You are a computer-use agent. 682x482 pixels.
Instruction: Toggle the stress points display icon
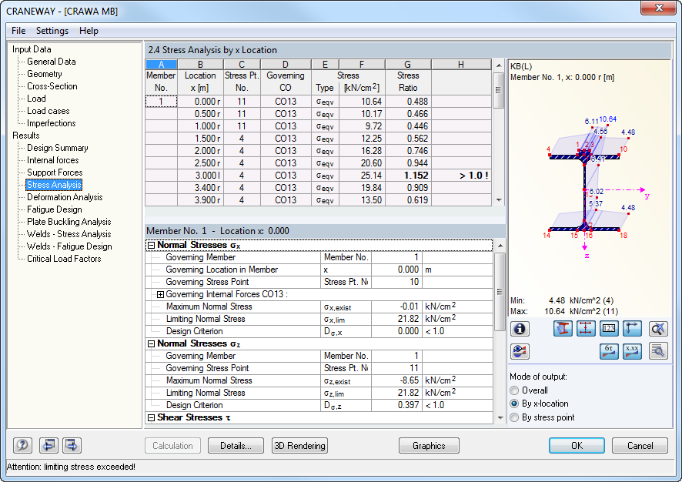click(587, 328)
